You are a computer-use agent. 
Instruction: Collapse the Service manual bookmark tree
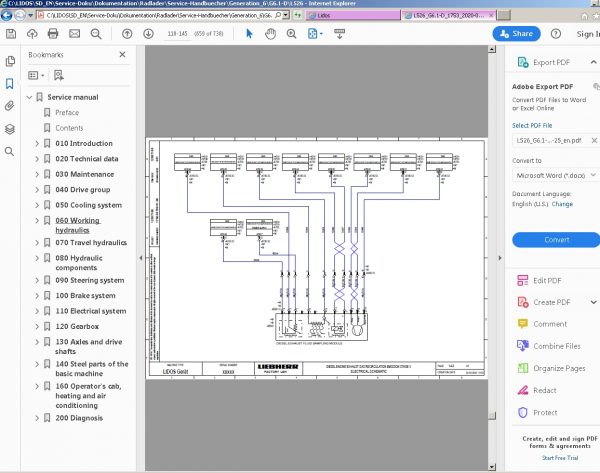(x=29, y=97)
